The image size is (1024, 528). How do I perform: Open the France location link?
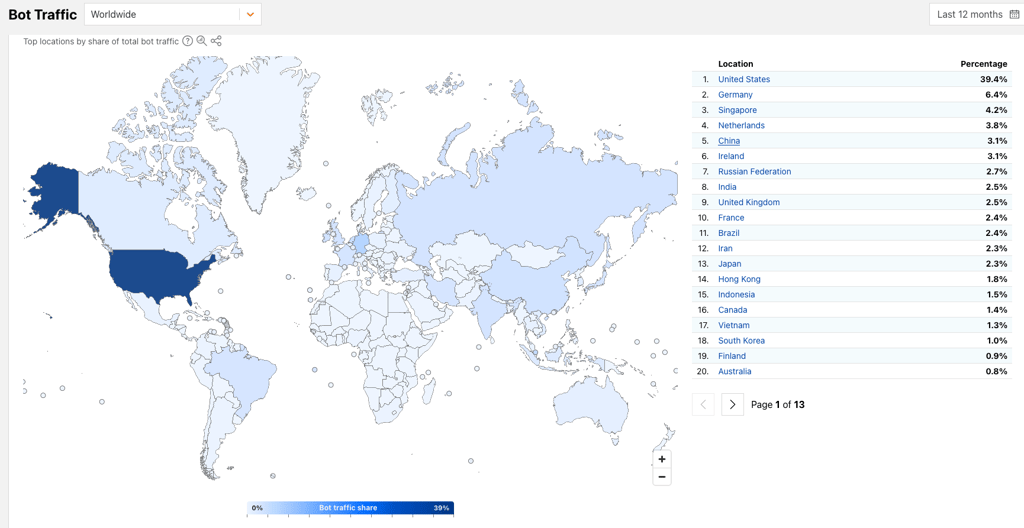[x=731, y=218]
